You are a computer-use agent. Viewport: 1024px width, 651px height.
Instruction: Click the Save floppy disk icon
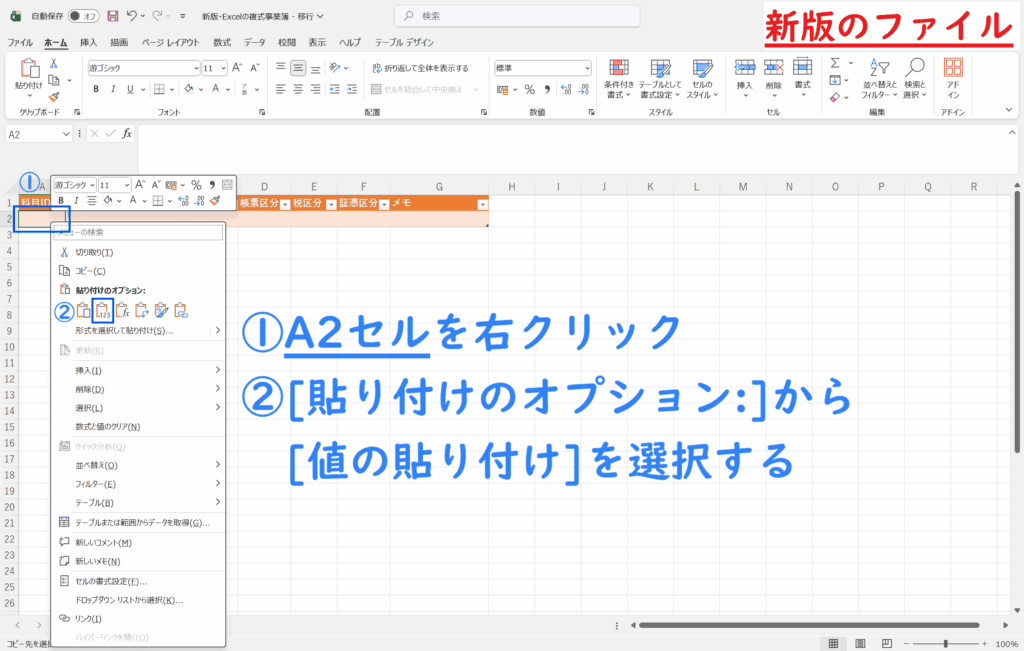(x=113, y=17)
